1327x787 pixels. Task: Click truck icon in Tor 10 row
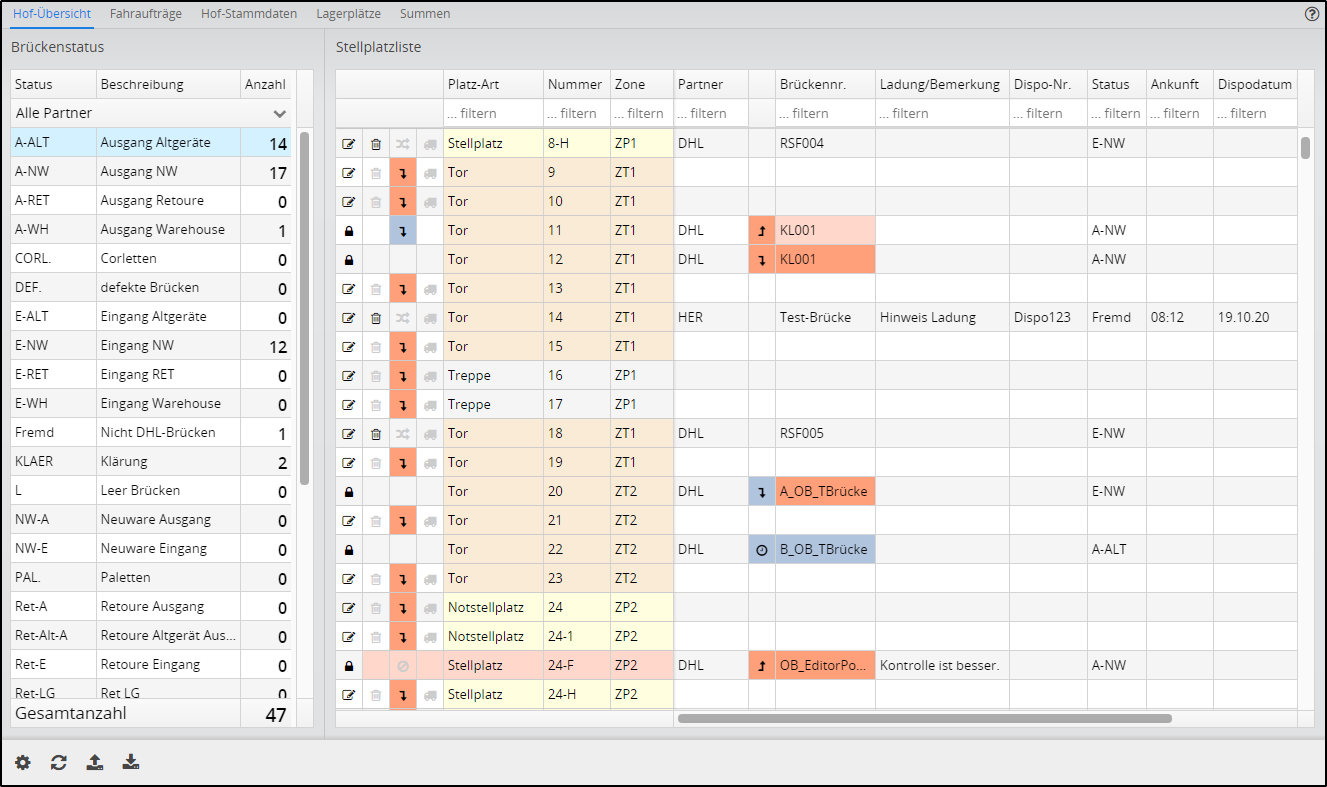[430, 202]
